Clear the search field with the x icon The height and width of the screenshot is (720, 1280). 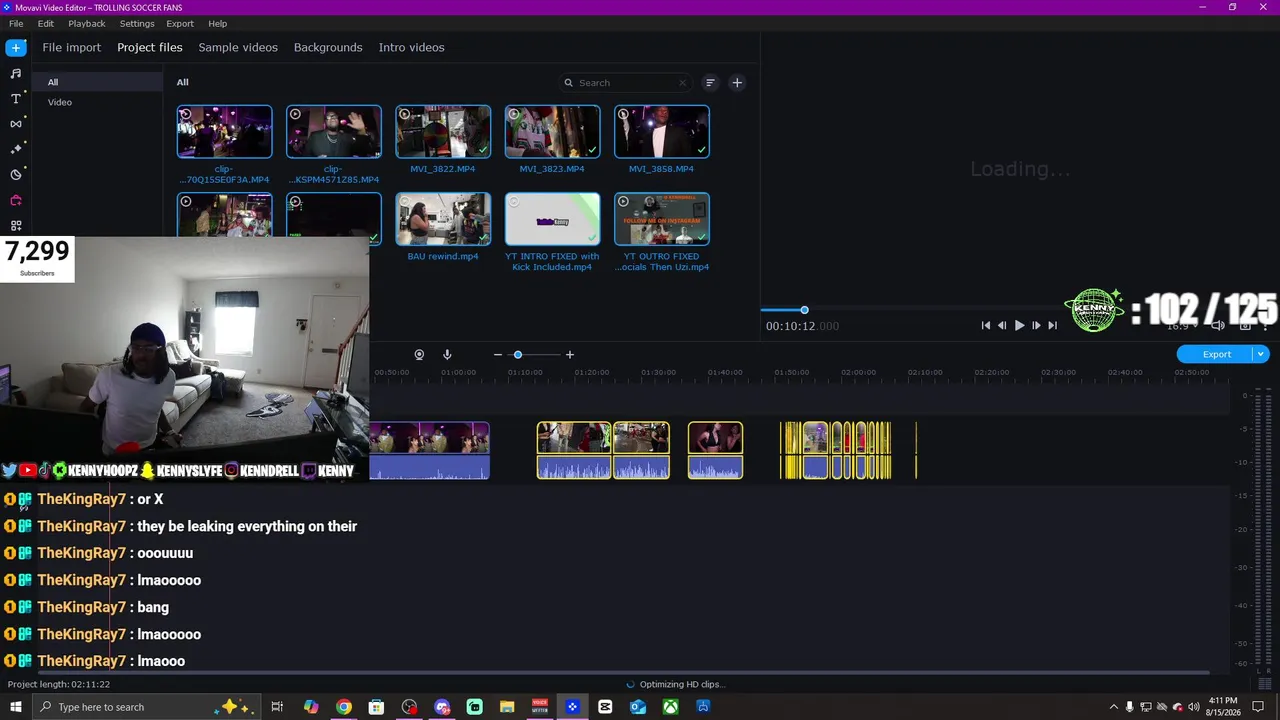(683, 83)
